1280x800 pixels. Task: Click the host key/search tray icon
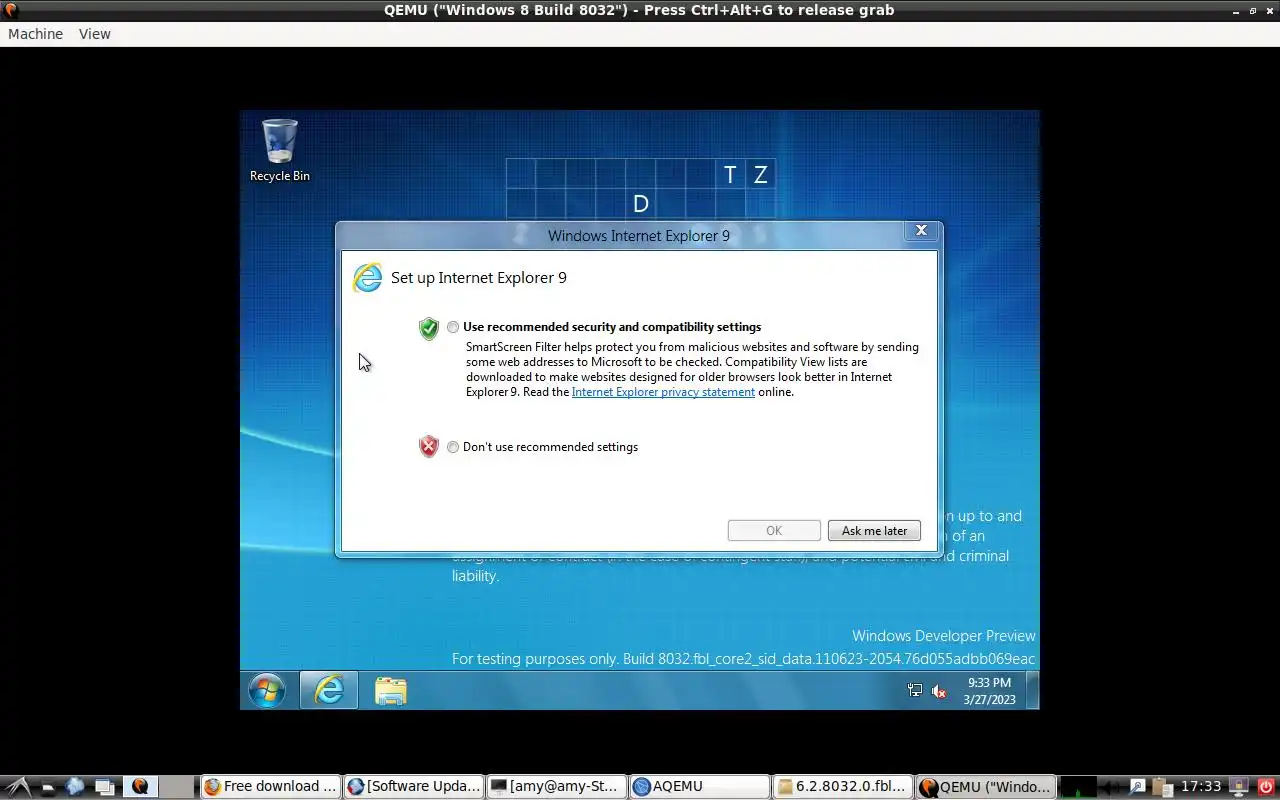tap(1137, 786)
